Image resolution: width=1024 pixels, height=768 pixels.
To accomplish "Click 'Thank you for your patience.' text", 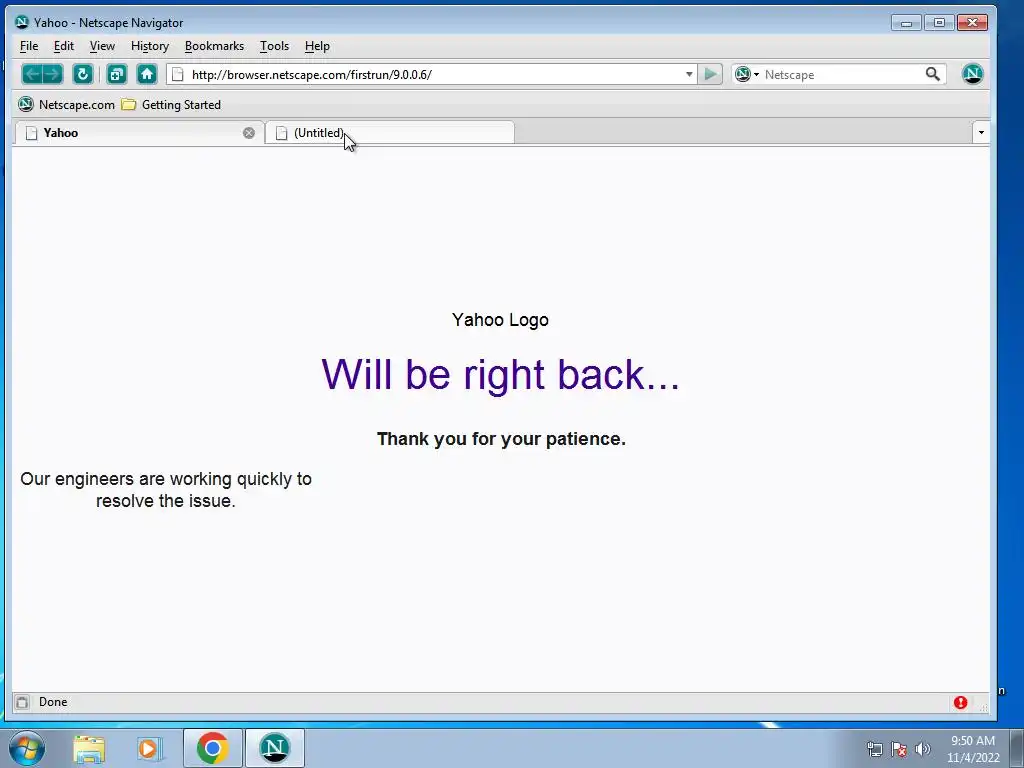I will click(501, 439).
